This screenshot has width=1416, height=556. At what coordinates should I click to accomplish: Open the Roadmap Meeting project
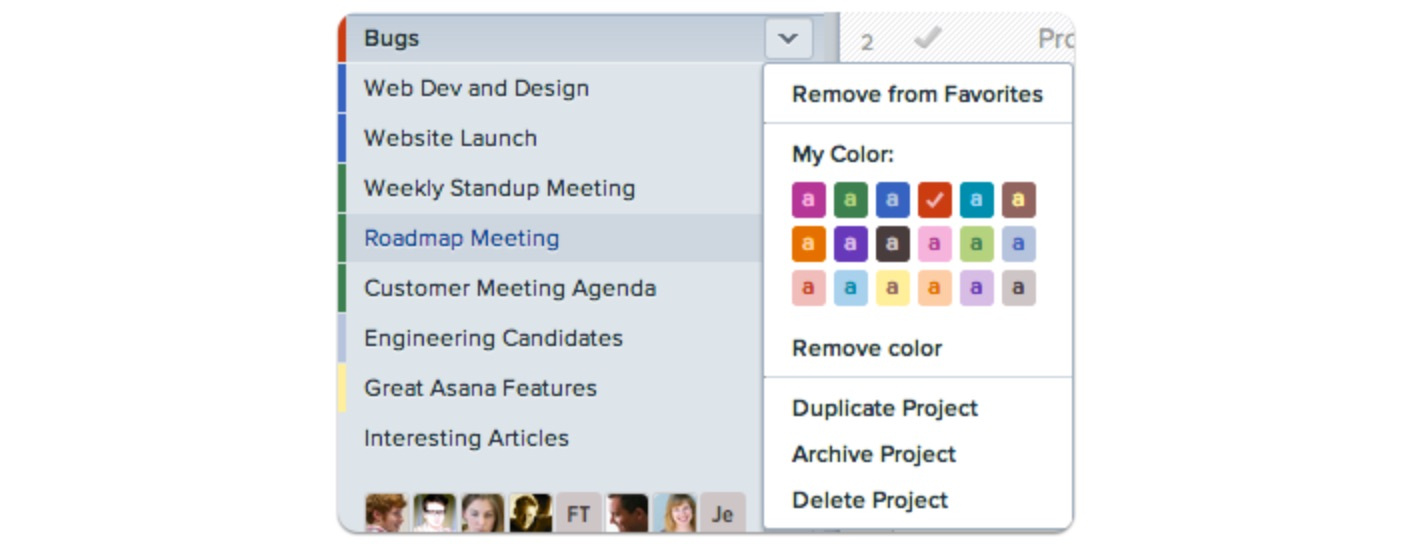pyautogui.click(x=461, y=239)
